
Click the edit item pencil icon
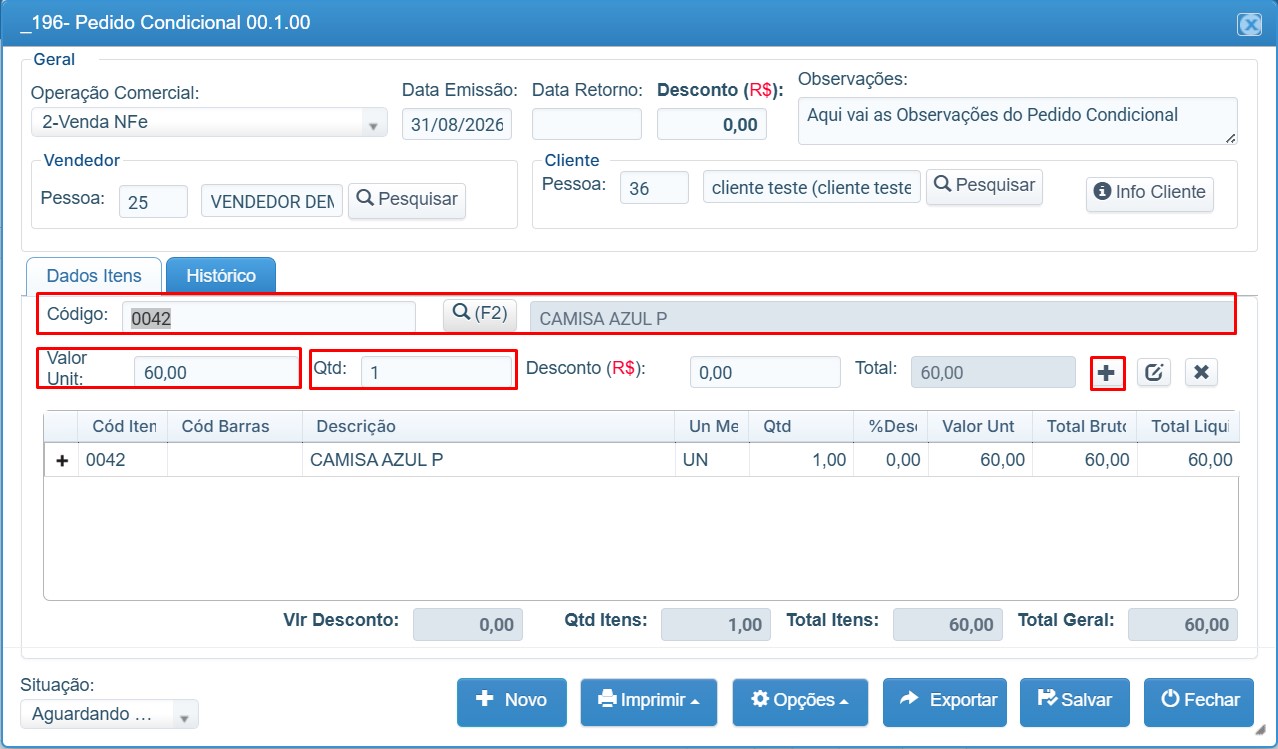(x=1154, y=373)
